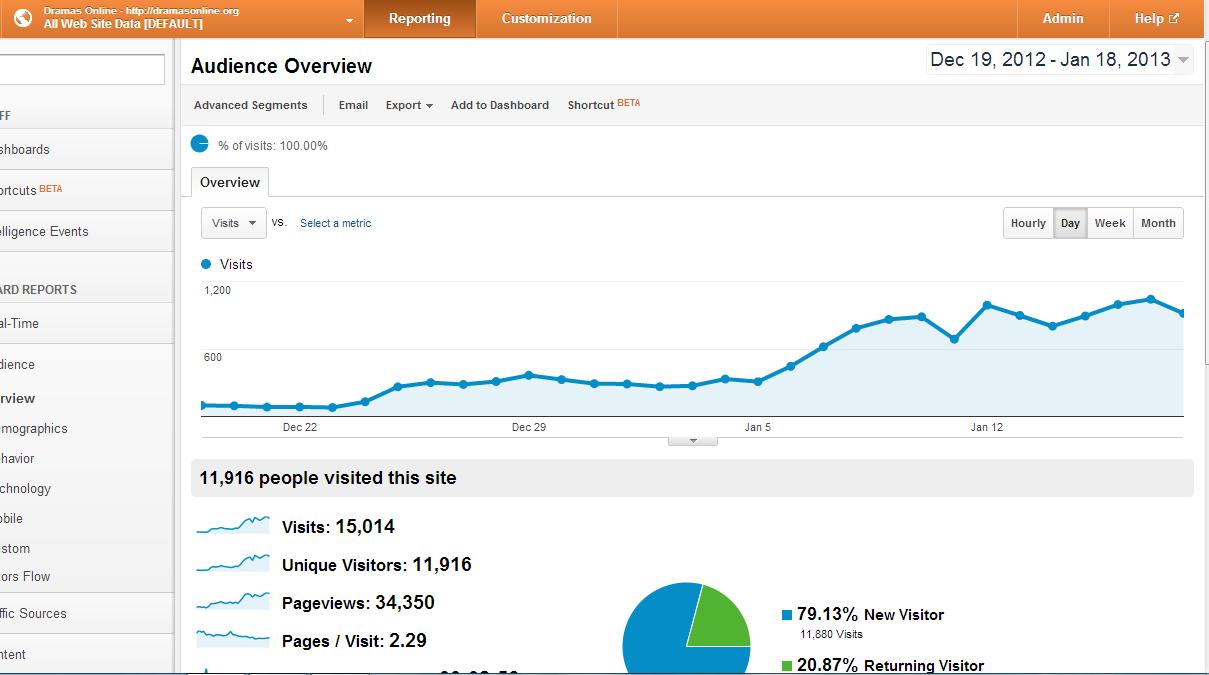Click the green Returning Visitor legend swatch

pyautogui.click(x=787, y=665)
